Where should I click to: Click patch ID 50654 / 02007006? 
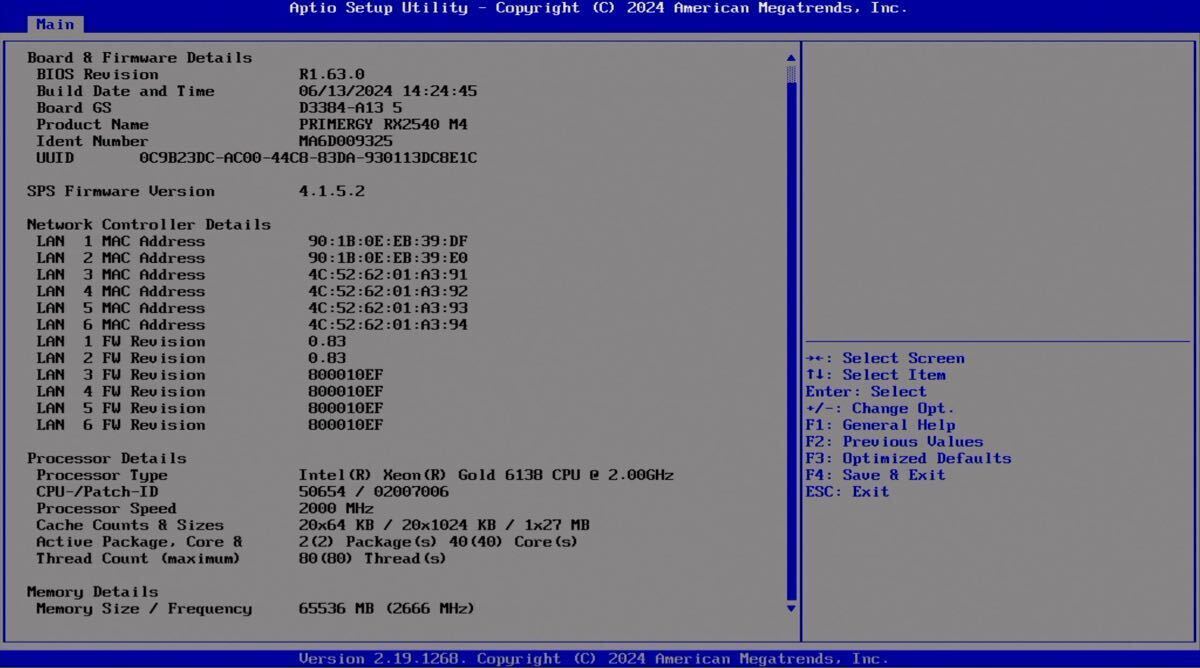click(x=374, y=491)
